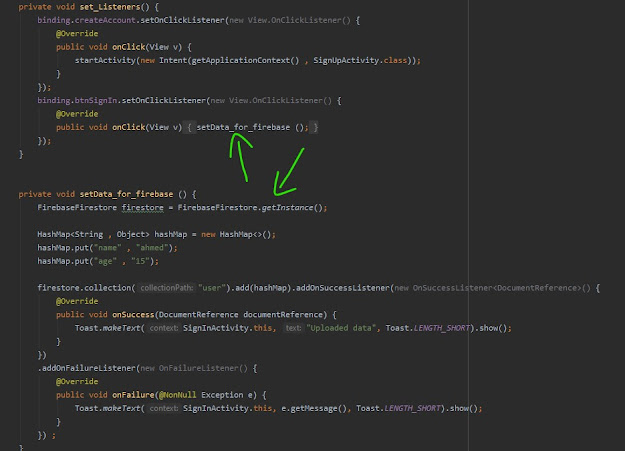
Task: Click the "age" string literal
Action: [105, 261]
